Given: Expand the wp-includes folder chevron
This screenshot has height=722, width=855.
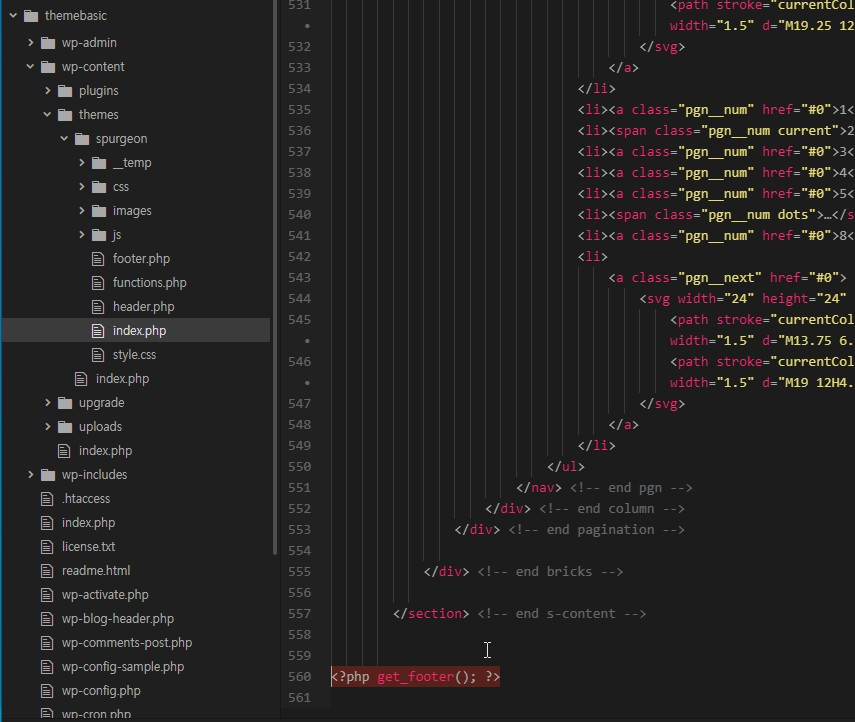Looking at the screenshot, I should click(31, 474).
